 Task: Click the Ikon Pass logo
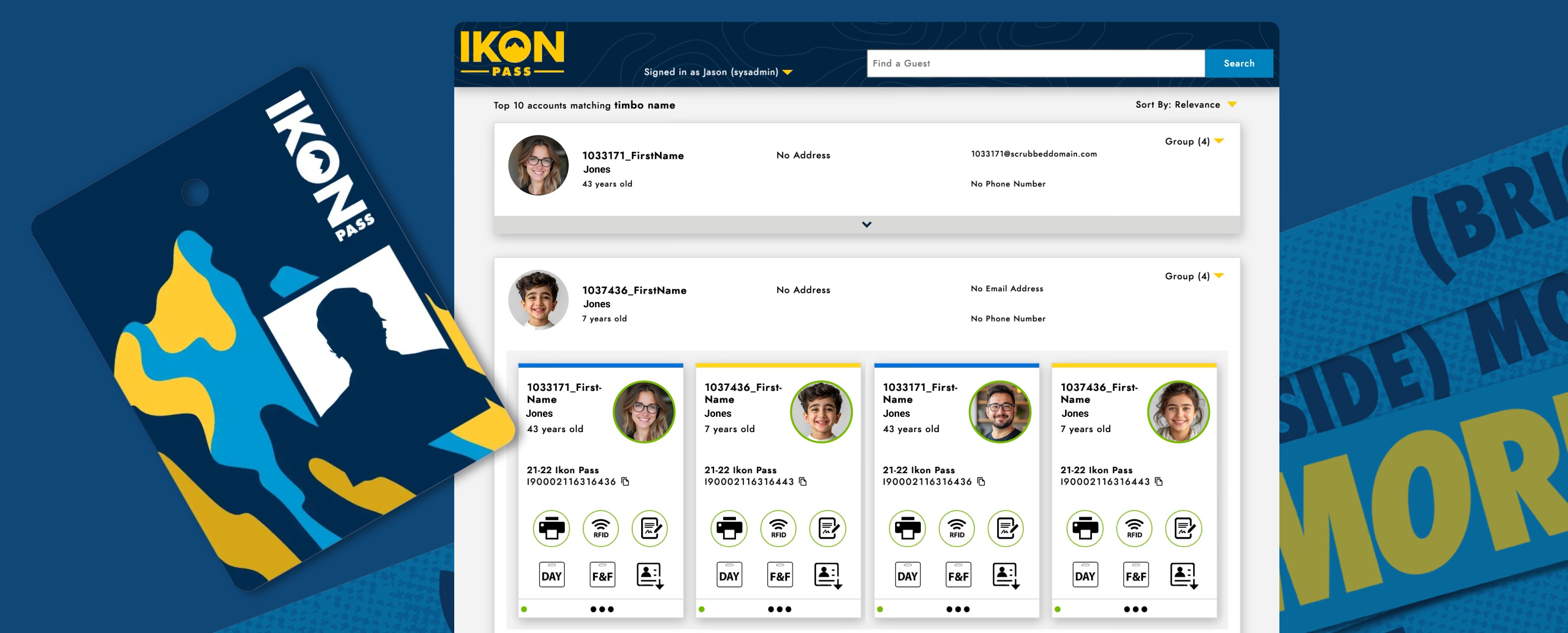512,54
